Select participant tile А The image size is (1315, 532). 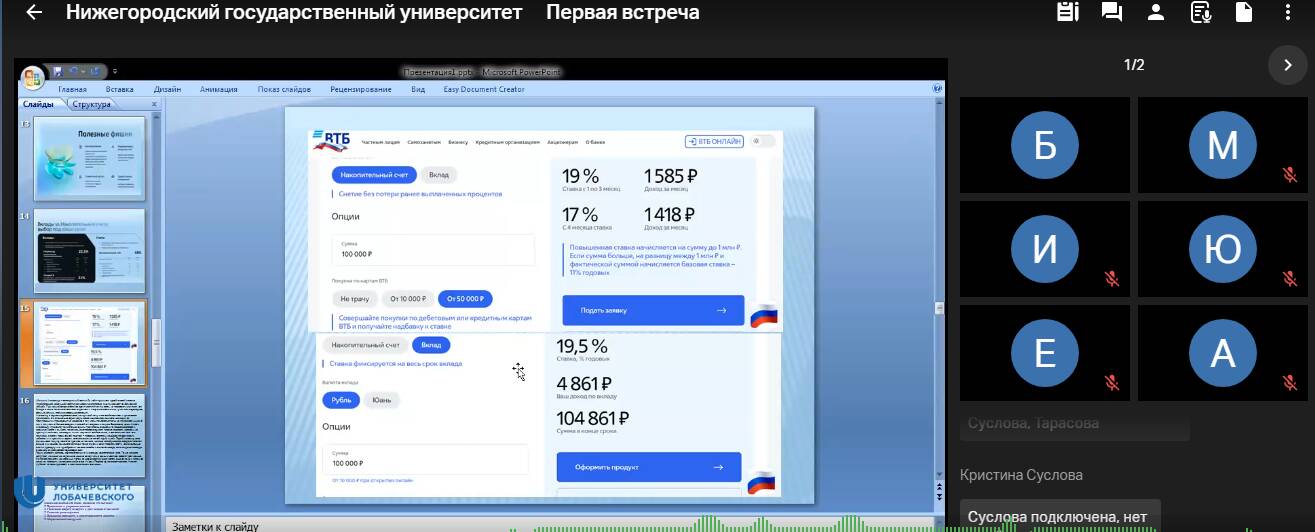tap(1223, 353)
